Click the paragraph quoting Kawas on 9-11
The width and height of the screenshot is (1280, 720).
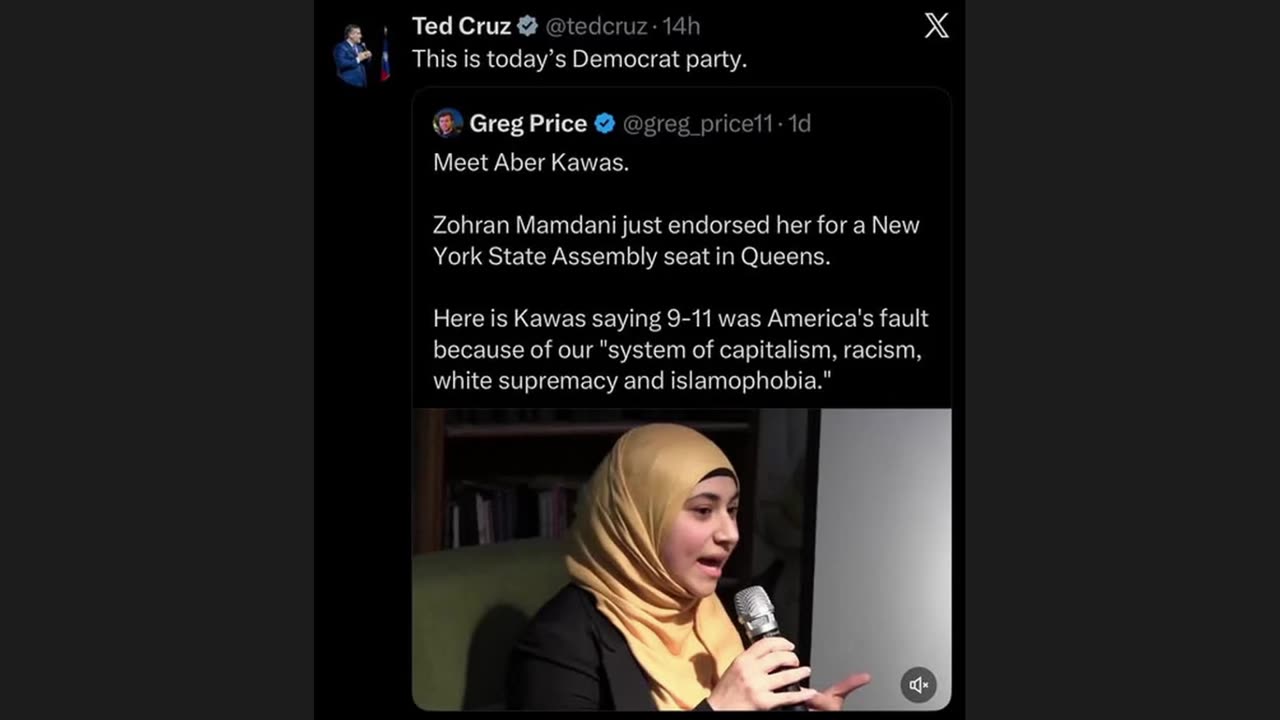point(680,349)
